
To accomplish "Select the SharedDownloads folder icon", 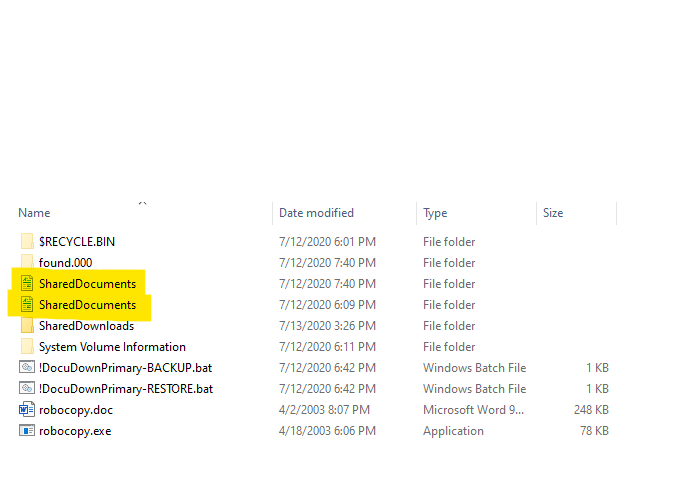I will [27, 325].
